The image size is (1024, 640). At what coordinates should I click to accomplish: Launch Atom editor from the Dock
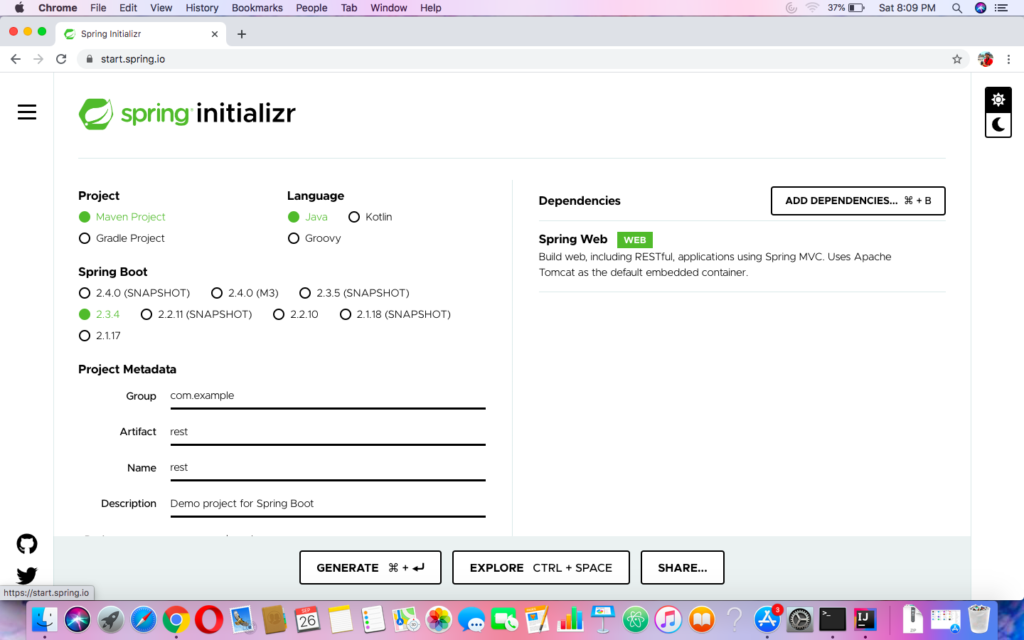[x=635, y=618]
